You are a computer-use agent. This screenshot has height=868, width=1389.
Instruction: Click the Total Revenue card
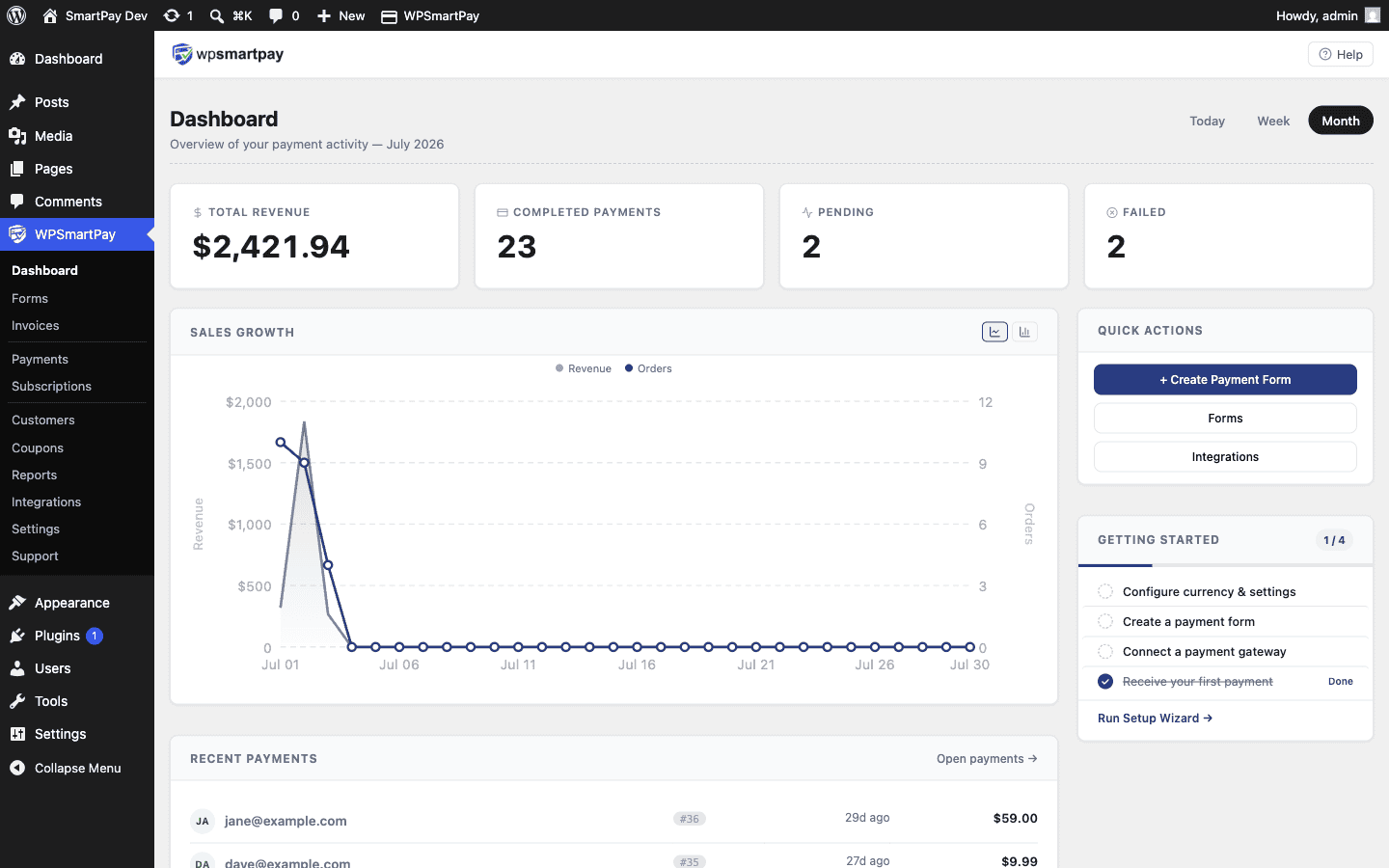tap(314, 236)
